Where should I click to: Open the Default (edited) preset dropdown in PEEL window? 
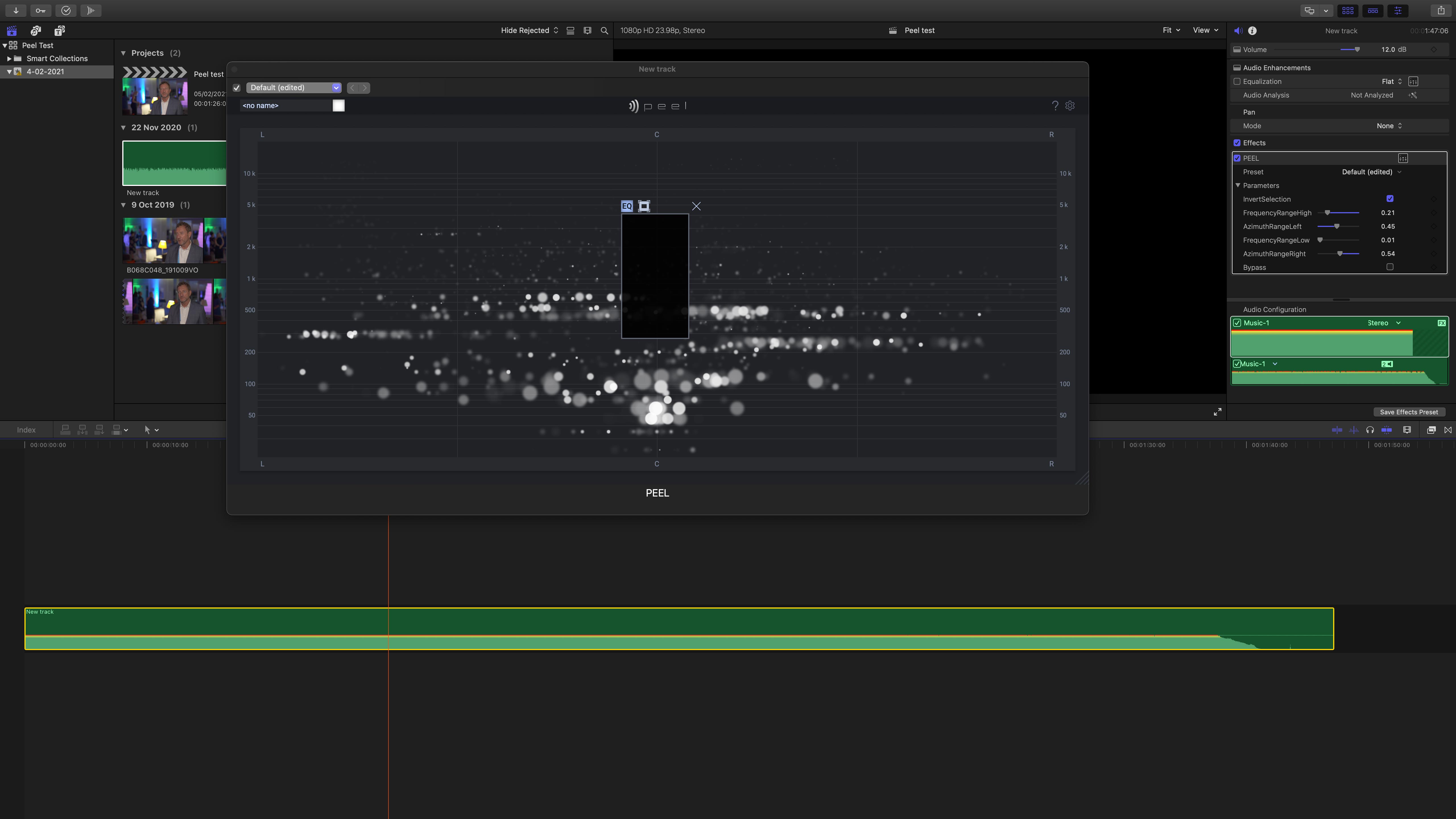294,88
